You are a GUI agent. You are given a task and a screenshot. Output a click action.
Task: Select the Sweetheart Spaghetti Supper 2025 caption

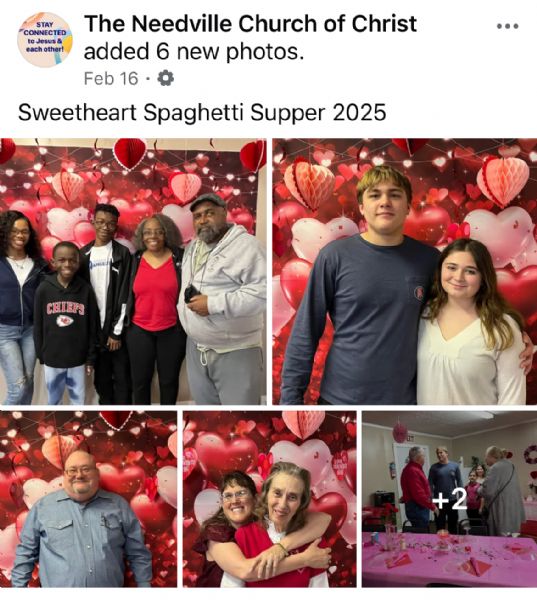click(202, 113)
